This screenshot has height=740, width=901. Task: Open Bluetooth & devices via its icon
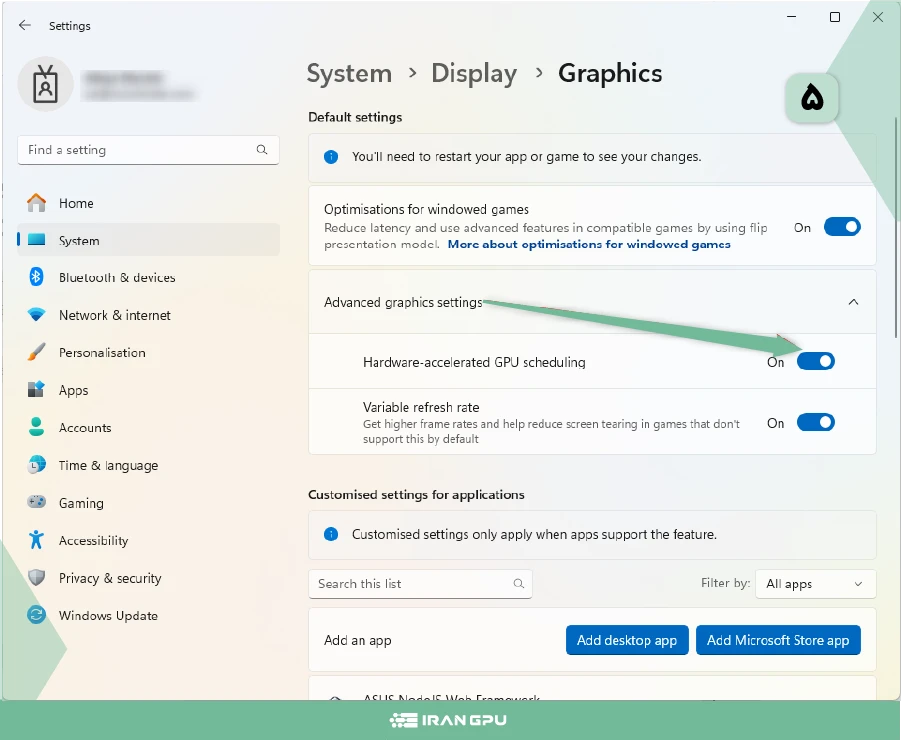point(37,277)
